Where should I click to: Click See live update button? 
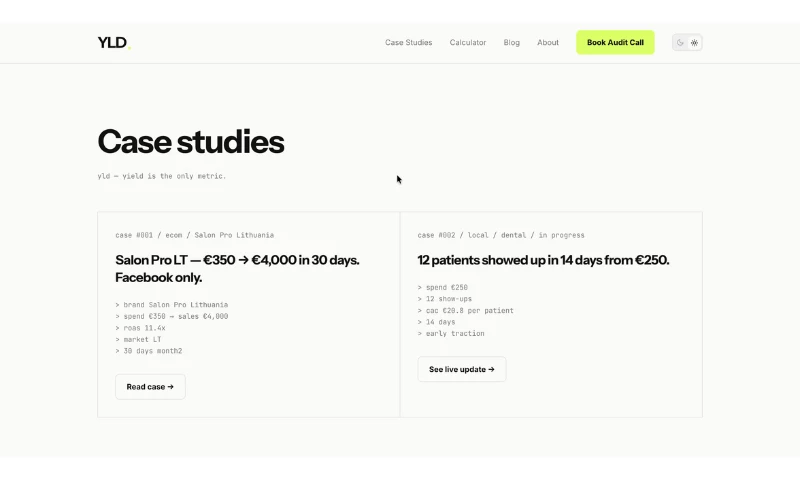point(461,369)
